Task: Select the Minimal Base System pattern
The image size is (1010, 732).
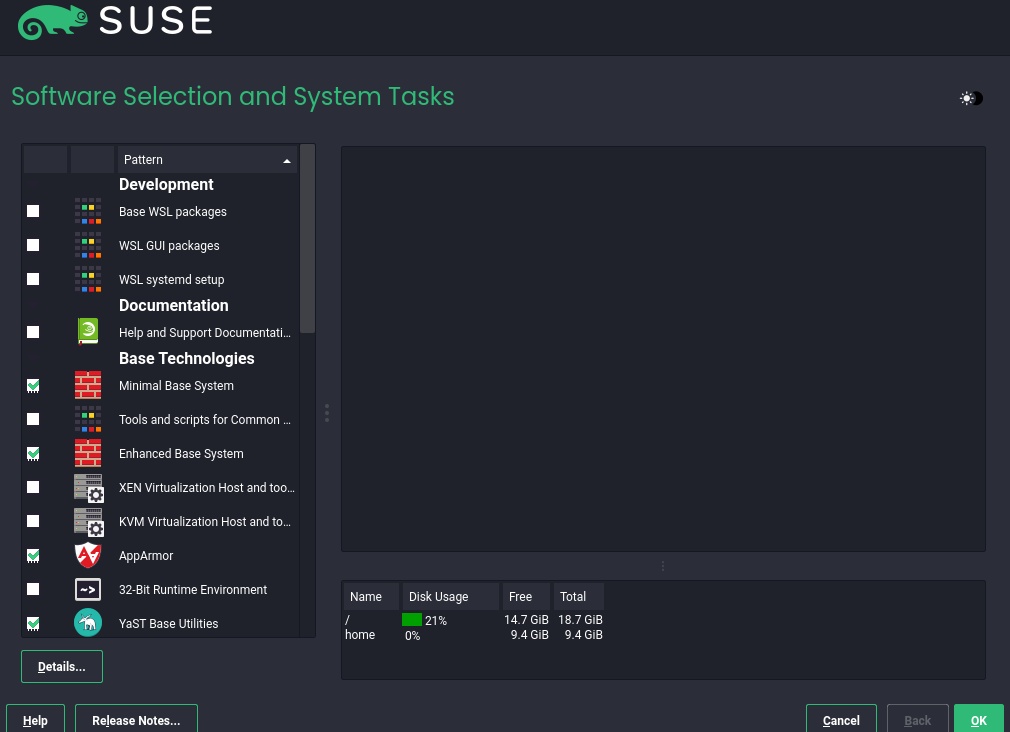Action: [176, 385]
